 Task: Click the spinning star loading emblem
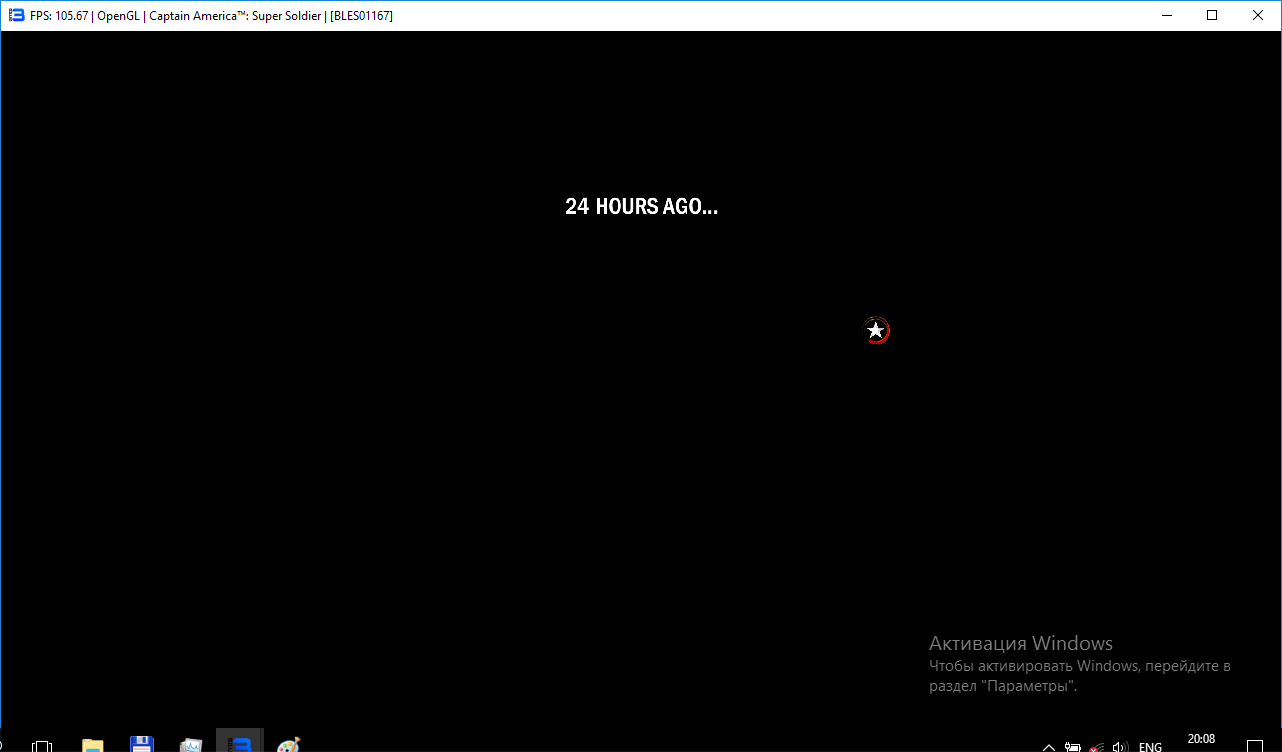coord(876,330)
